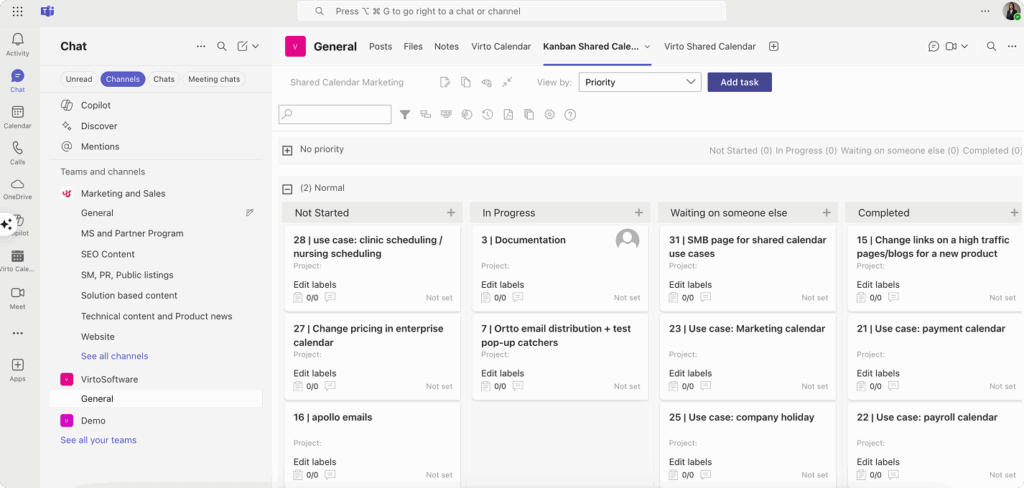The width and height of the screenshot is (1024, 488).
Task: Click the collapse arrows icon near View by
Action: [x=507, y=82]
